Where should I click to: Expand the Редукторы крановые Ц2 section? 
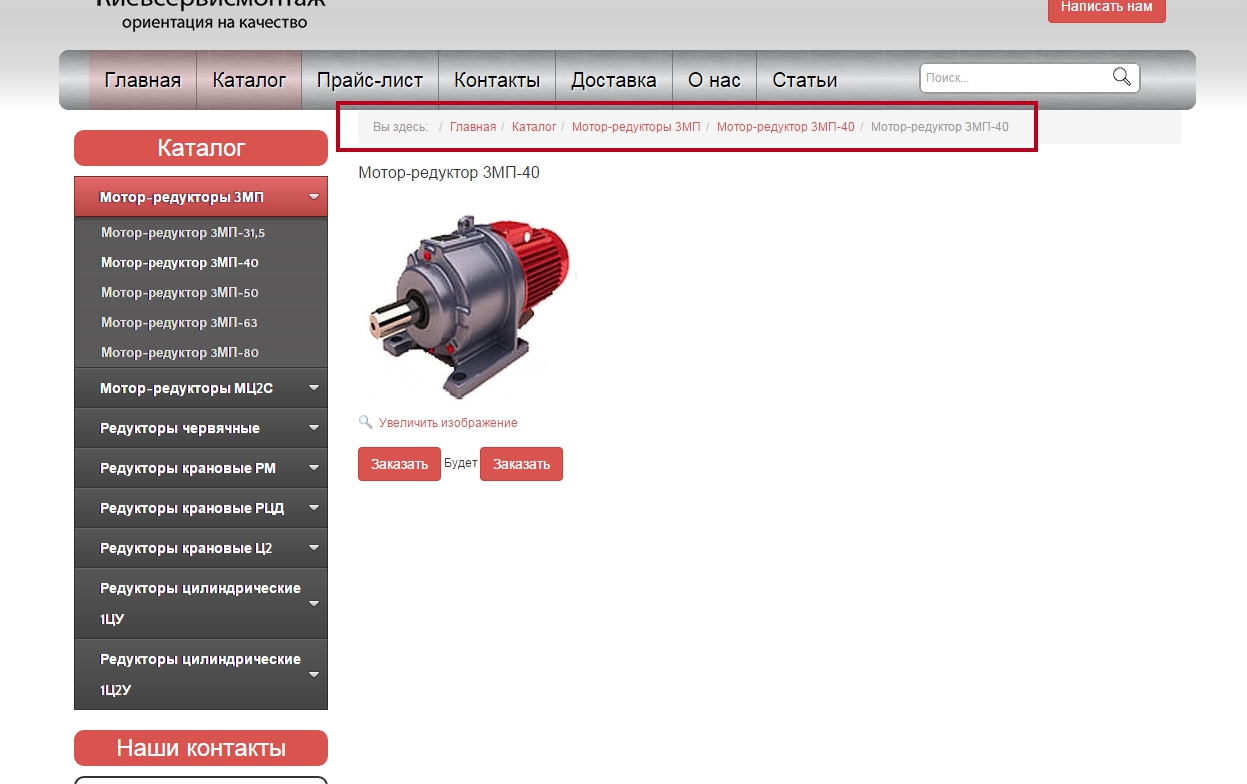(314, 548)
